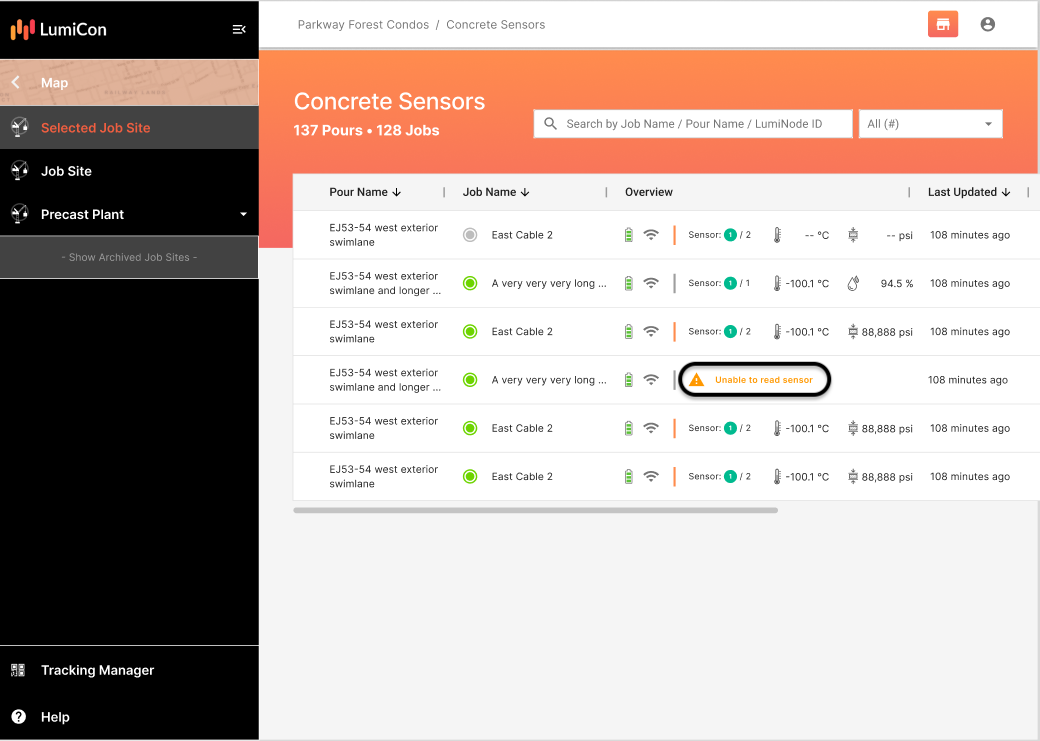The height and width of the screenshot is (741, 1040).
Task: Click the gray status dot on the first pour
Action: (470, 234)
